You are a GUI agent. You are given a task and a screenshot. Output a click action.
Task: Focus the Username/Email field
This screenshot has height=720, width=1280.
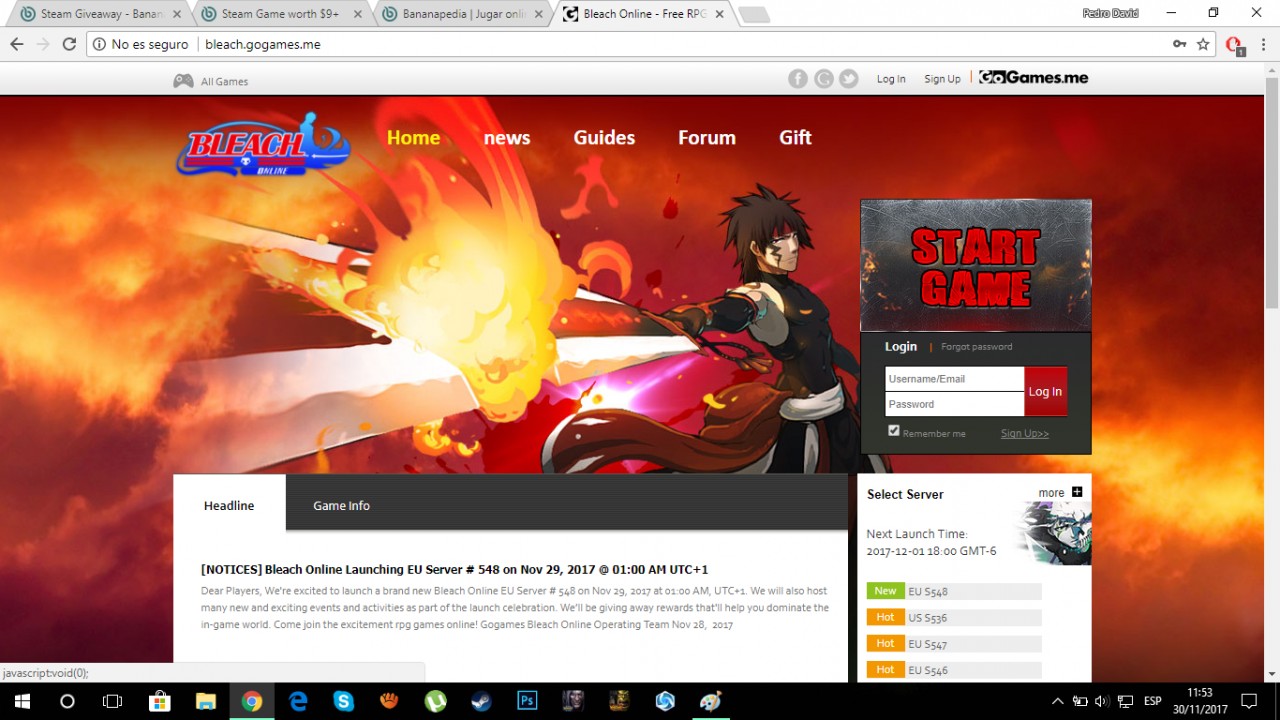[x=955, y=379]
